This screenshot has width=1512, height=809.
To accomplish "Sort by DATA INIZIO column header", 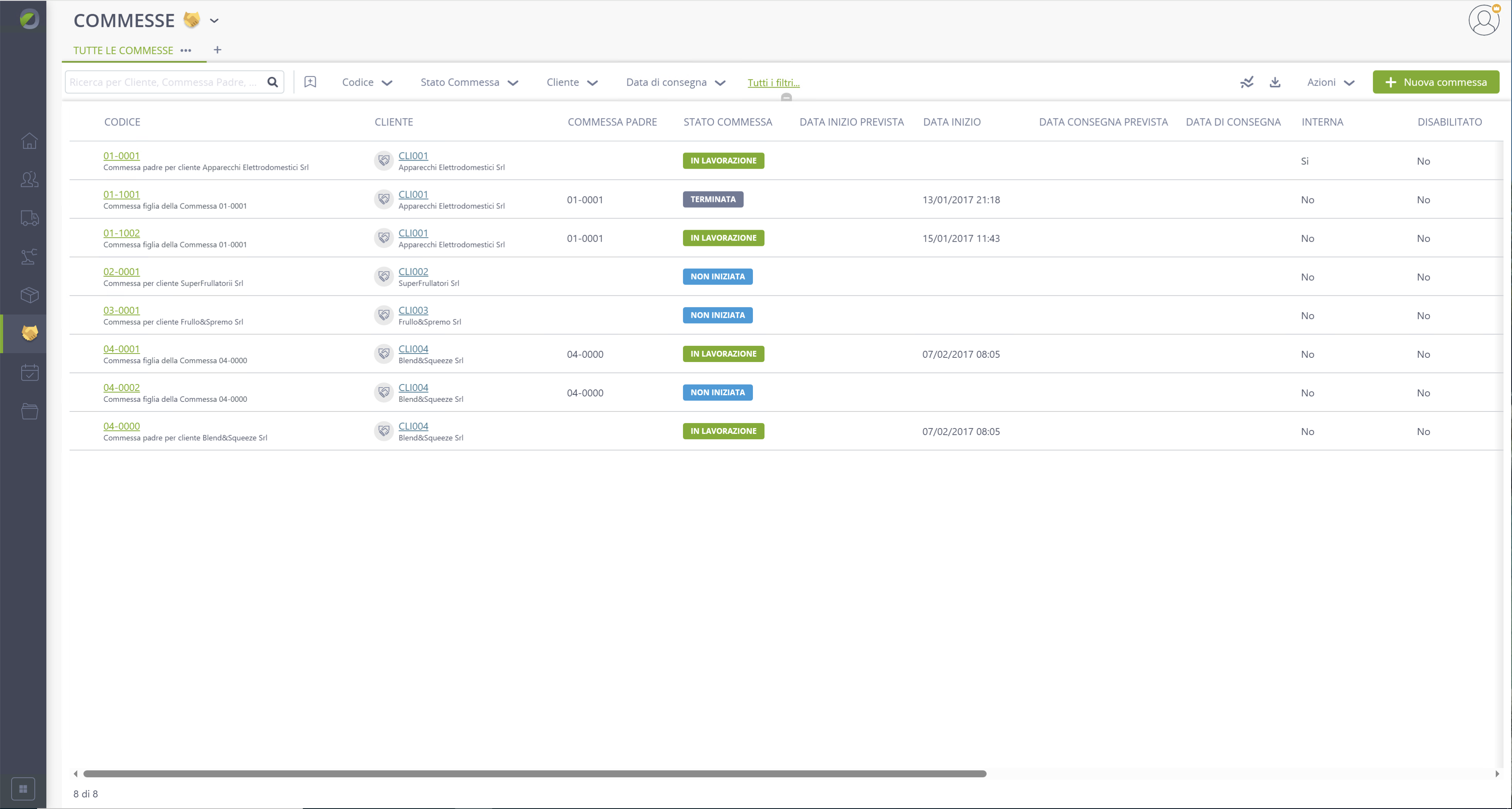I will tap(951, 122).
